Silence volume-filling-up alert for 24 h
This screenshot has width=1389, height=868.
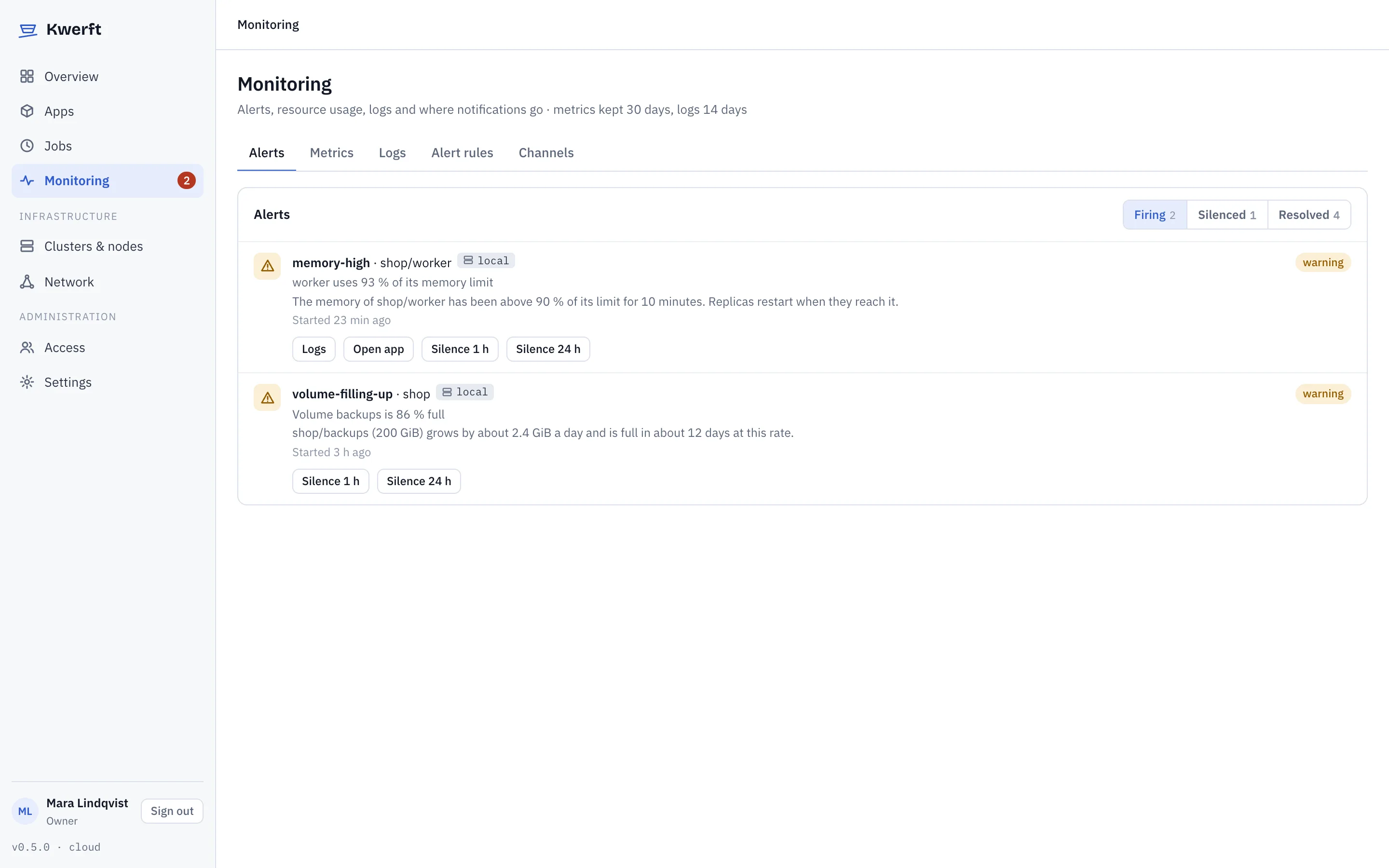point(419,481)
